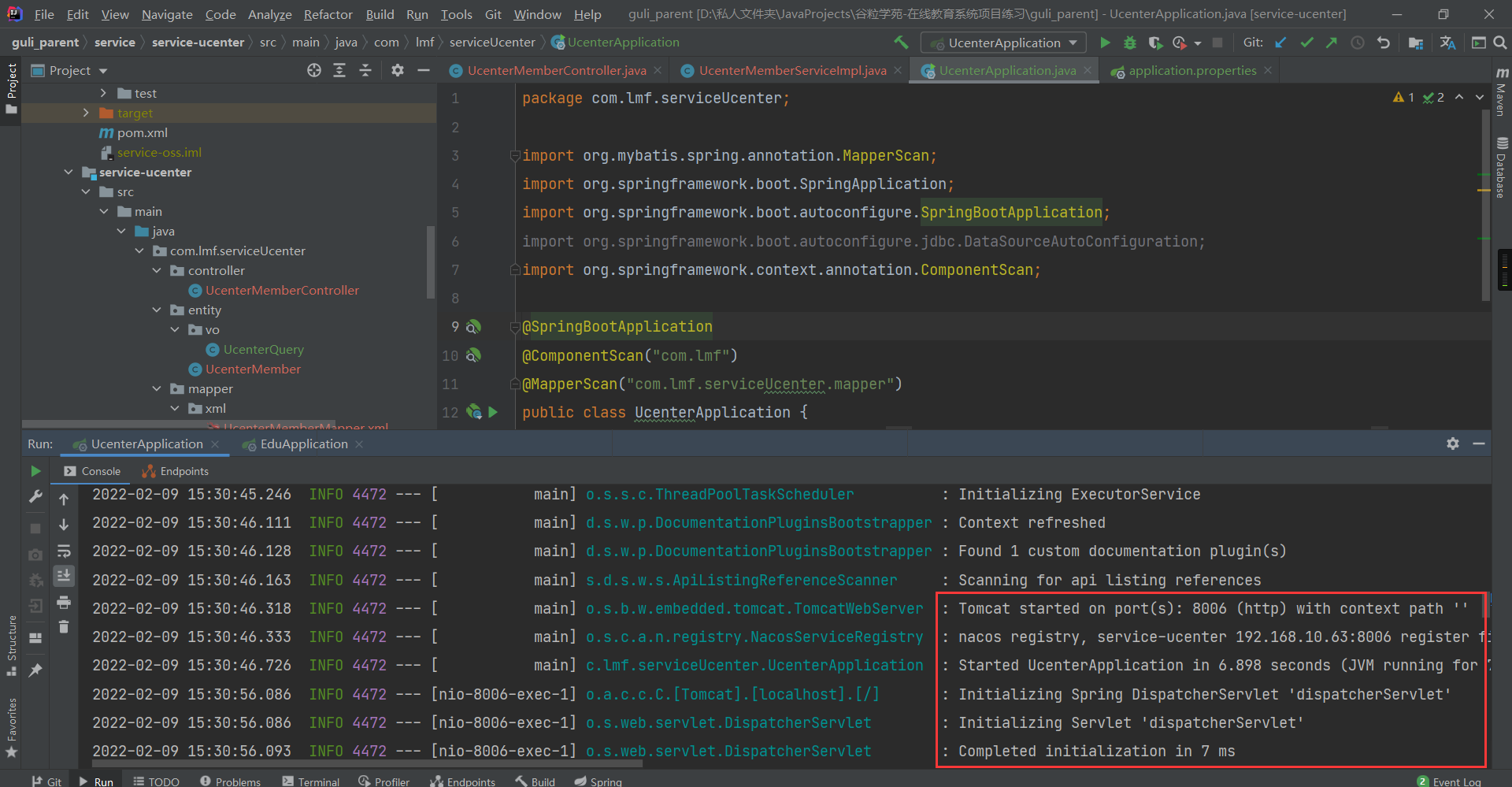This screenshot has height=787, width=1512.
Task: Open Project panel settings gear
Action: click(398, 70)
